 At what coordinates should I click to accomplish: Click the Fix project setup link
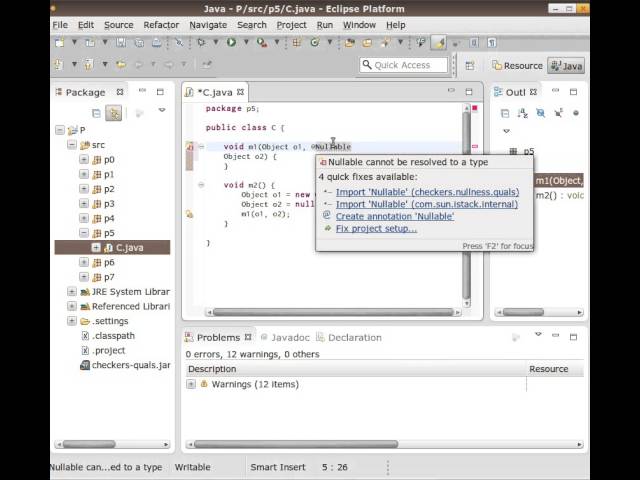point(376,229)
